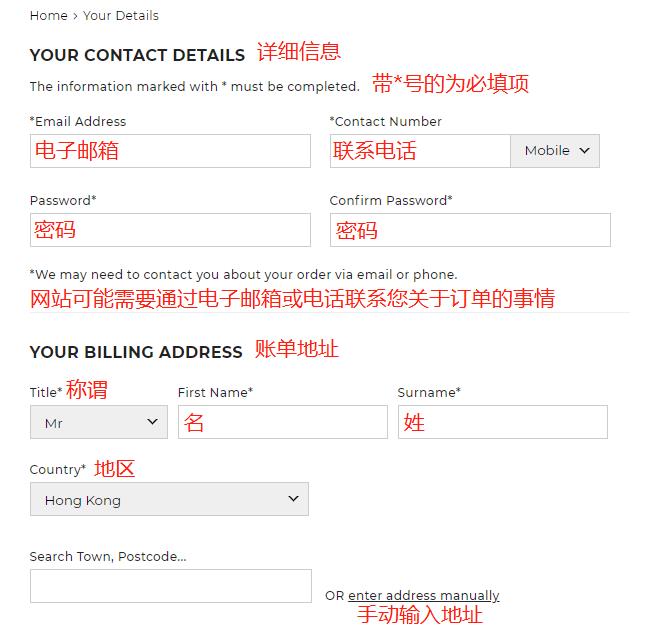Click the First Name label
The width and height of the screenshot is (655, 635).
215,392
